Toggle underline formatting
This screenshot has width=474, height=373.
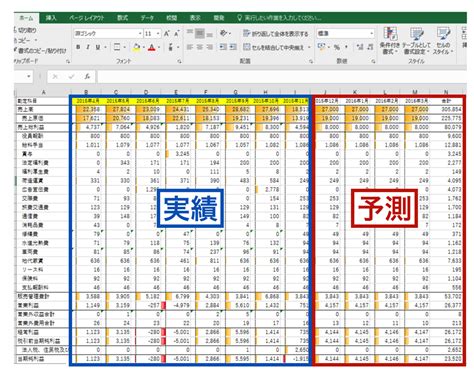(x=97, y=47)
